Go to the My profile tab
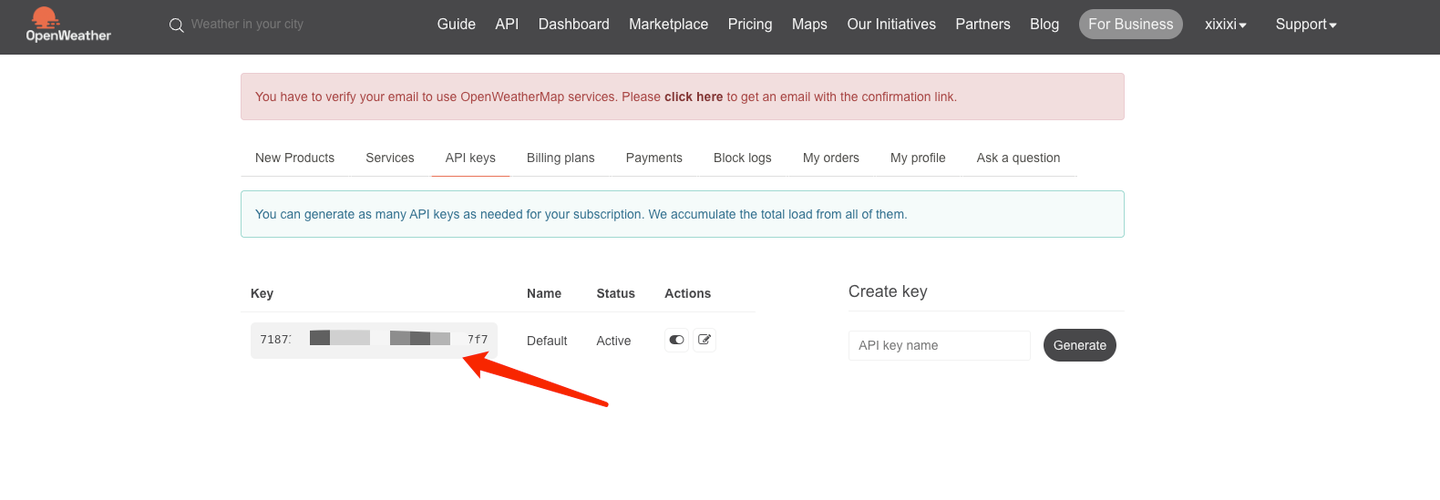Viewport: 1440px width, 500px height. pyautogui.click(x=918, y=158)
